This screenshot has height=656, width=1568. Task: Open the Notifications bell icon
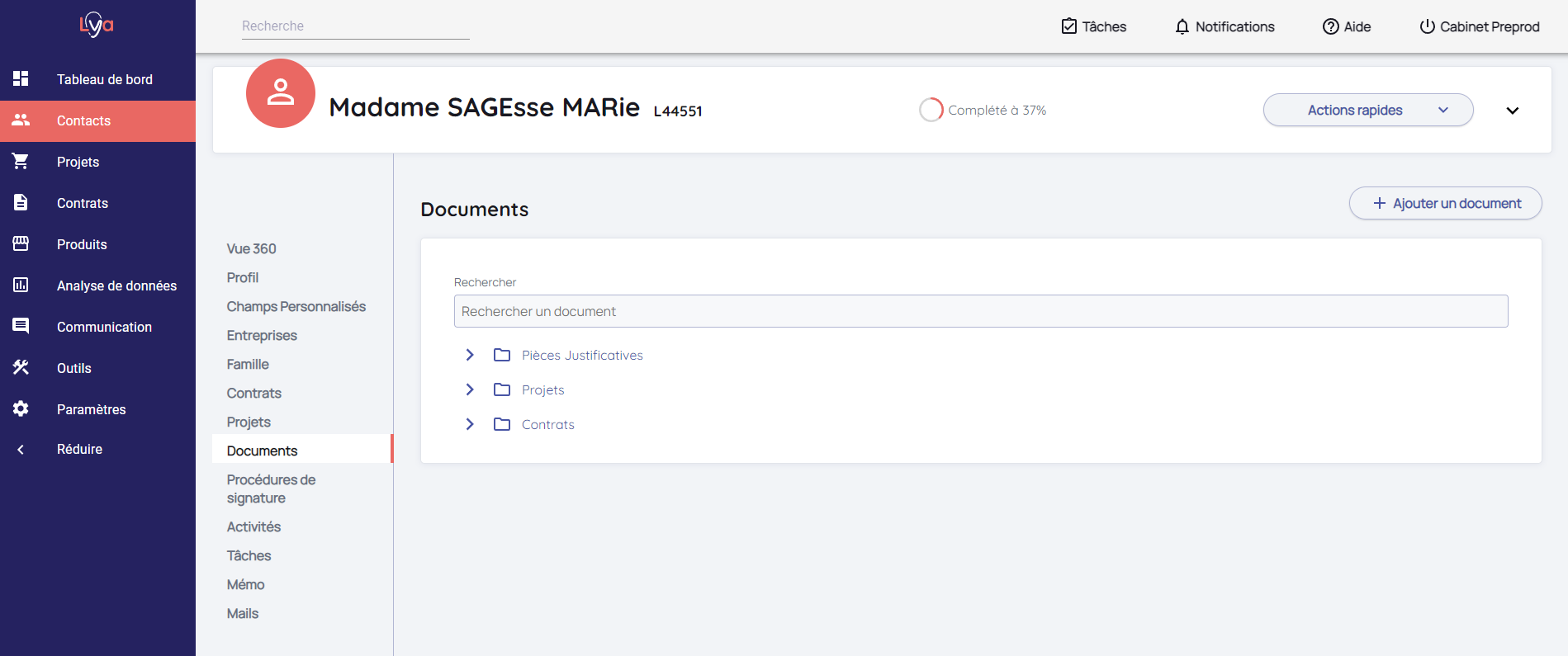point(1182,26)
